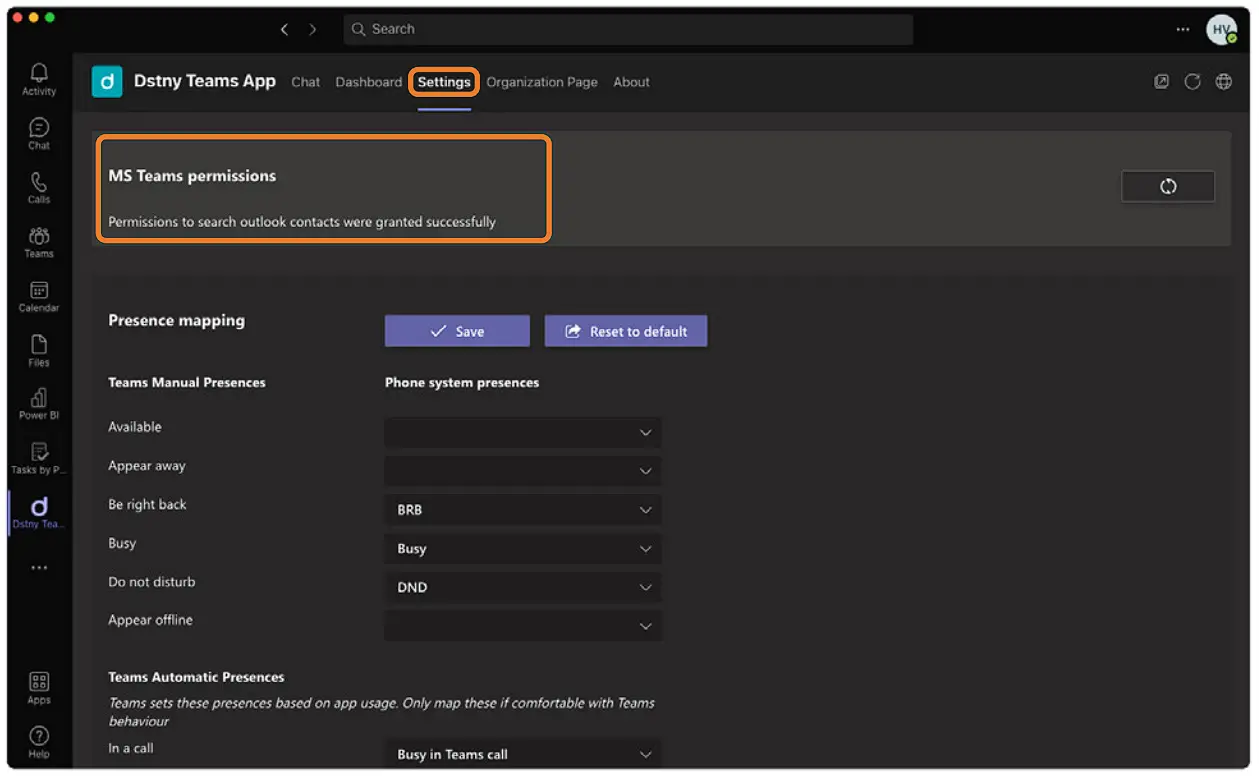Open the pop-out app icon
Image resolution: width=1259 pixels, height=779 pixels.
[1161, 82]
